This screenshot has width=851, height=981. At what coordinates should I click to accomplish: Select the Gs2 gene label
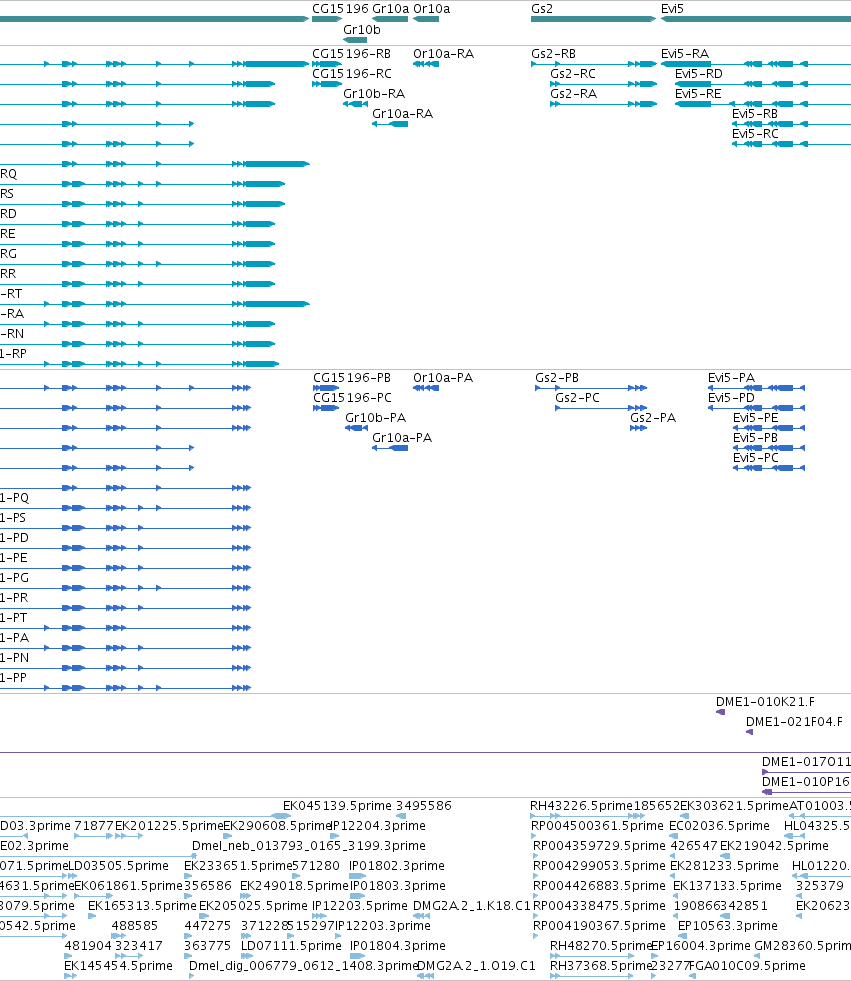pos(542,9)
